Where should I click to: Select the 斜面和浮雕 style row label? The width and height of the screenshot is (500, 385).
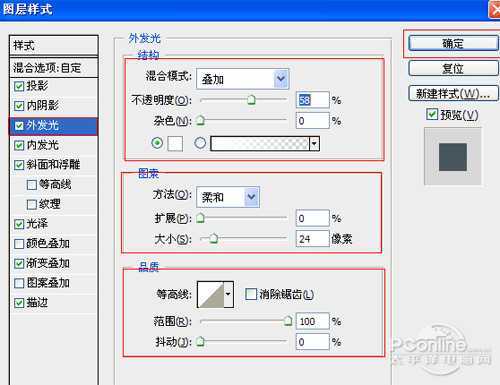53,164
